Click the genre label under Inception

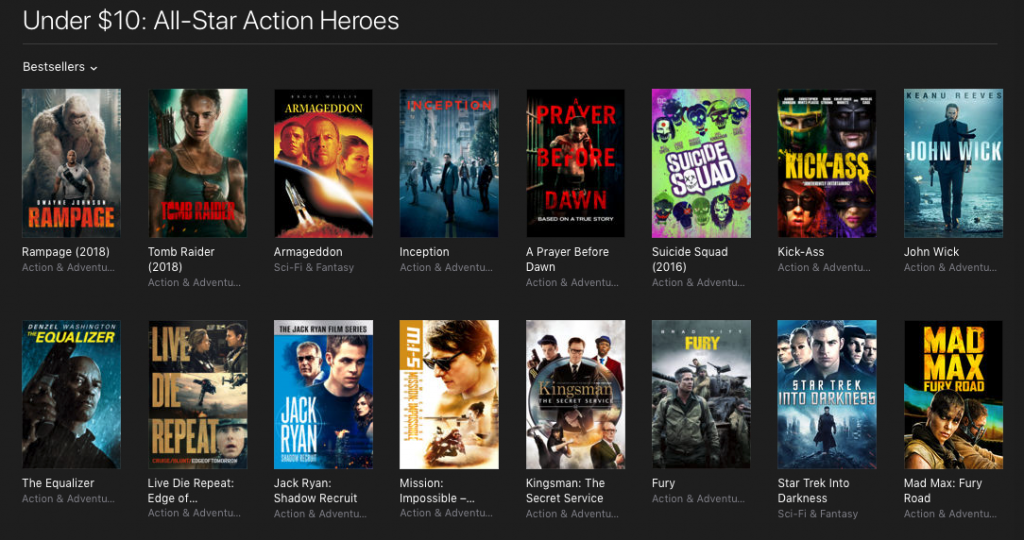coord(446,268)
